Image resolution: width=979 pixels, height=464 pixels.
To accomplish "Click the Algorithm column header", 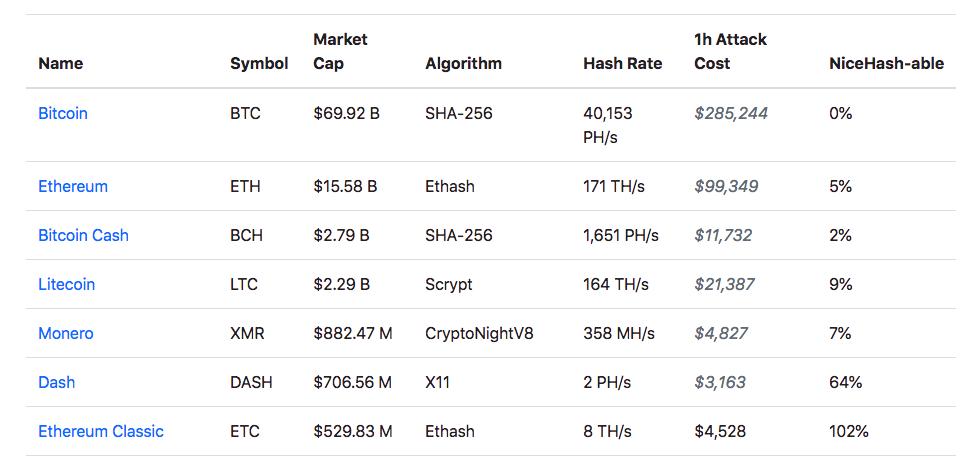I will tap(463, 63).
